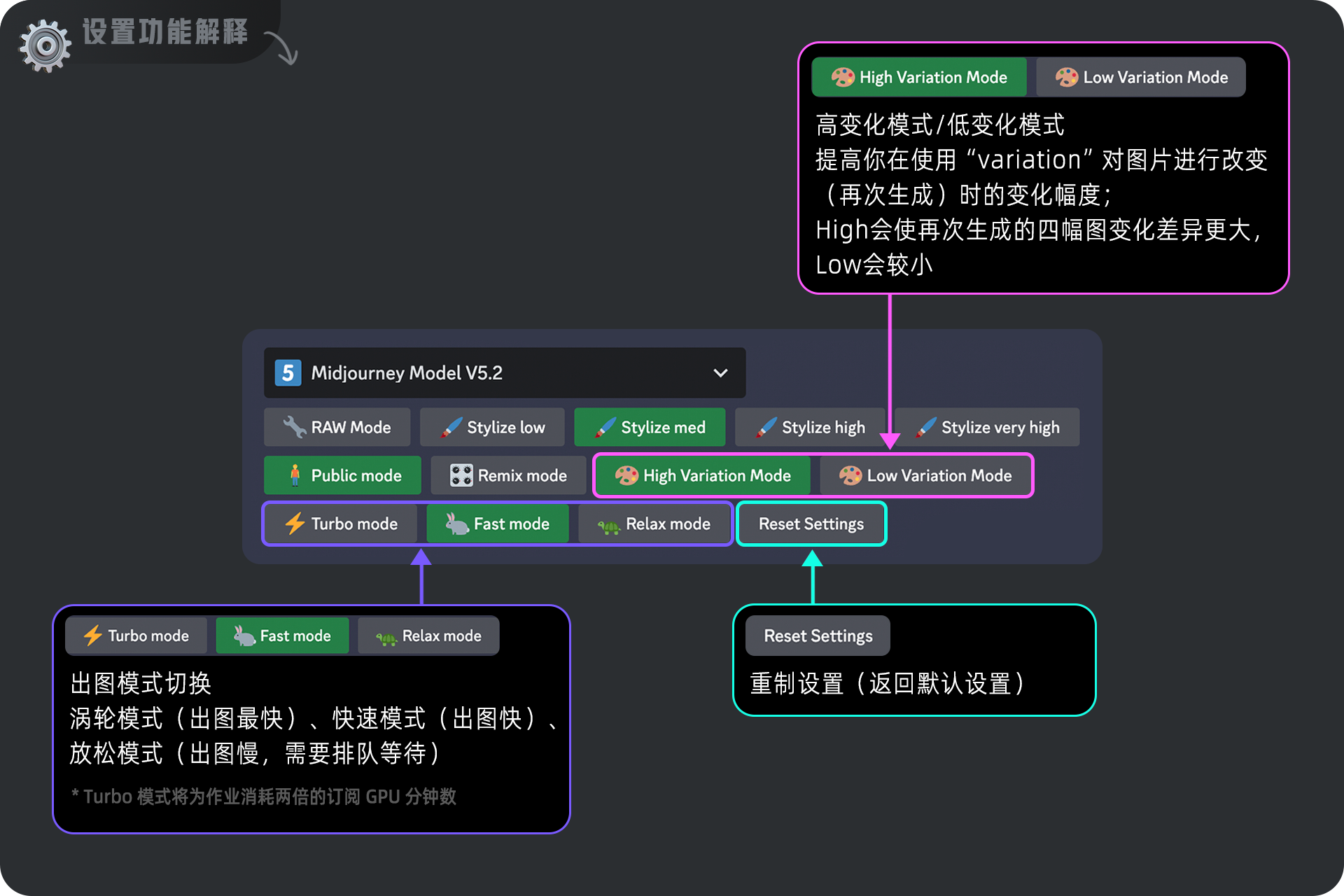The image size is (1344, 896).
Task: Click the paintbrush icon on Stylize very high
Action: click(x=926, y=427)
